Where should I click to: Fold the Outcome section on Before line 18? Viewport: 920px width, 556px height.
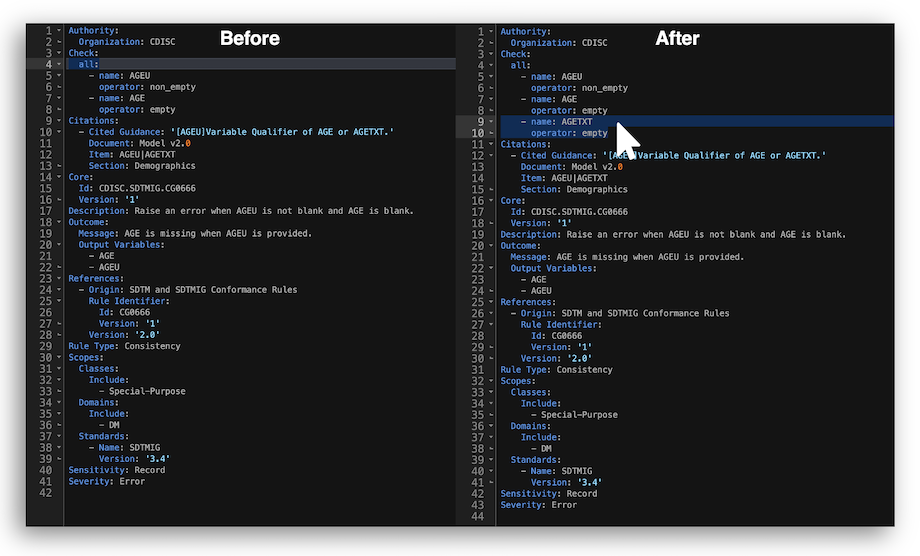point(59,222)
